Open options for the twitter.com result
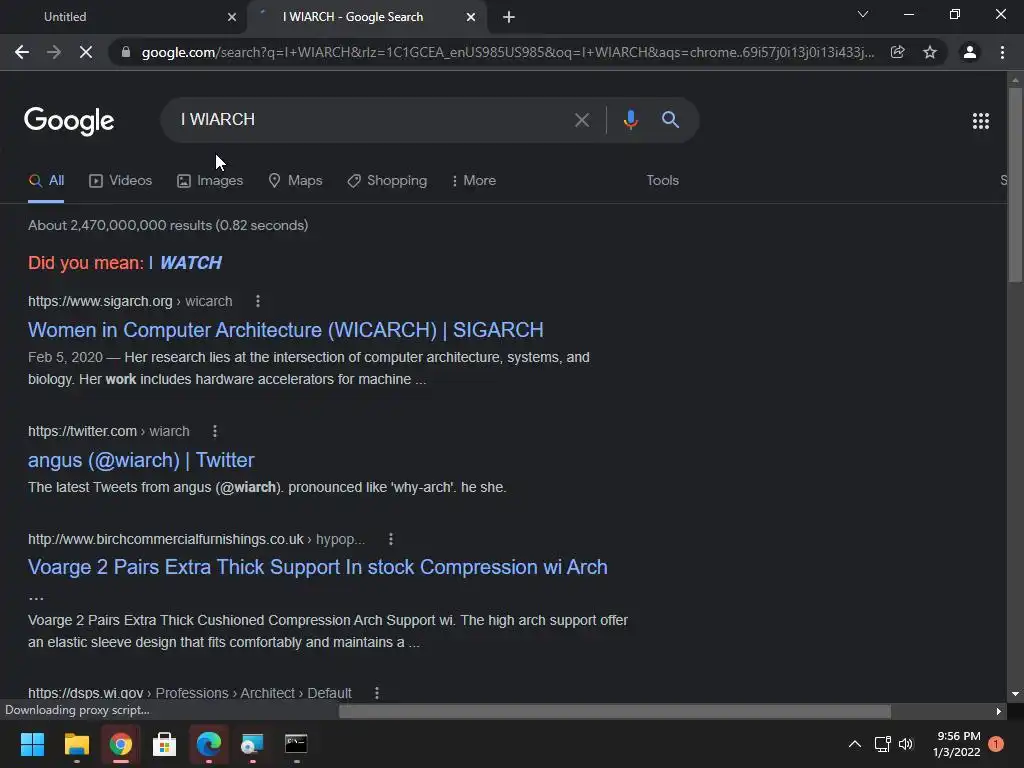 [x=215, y=431]
